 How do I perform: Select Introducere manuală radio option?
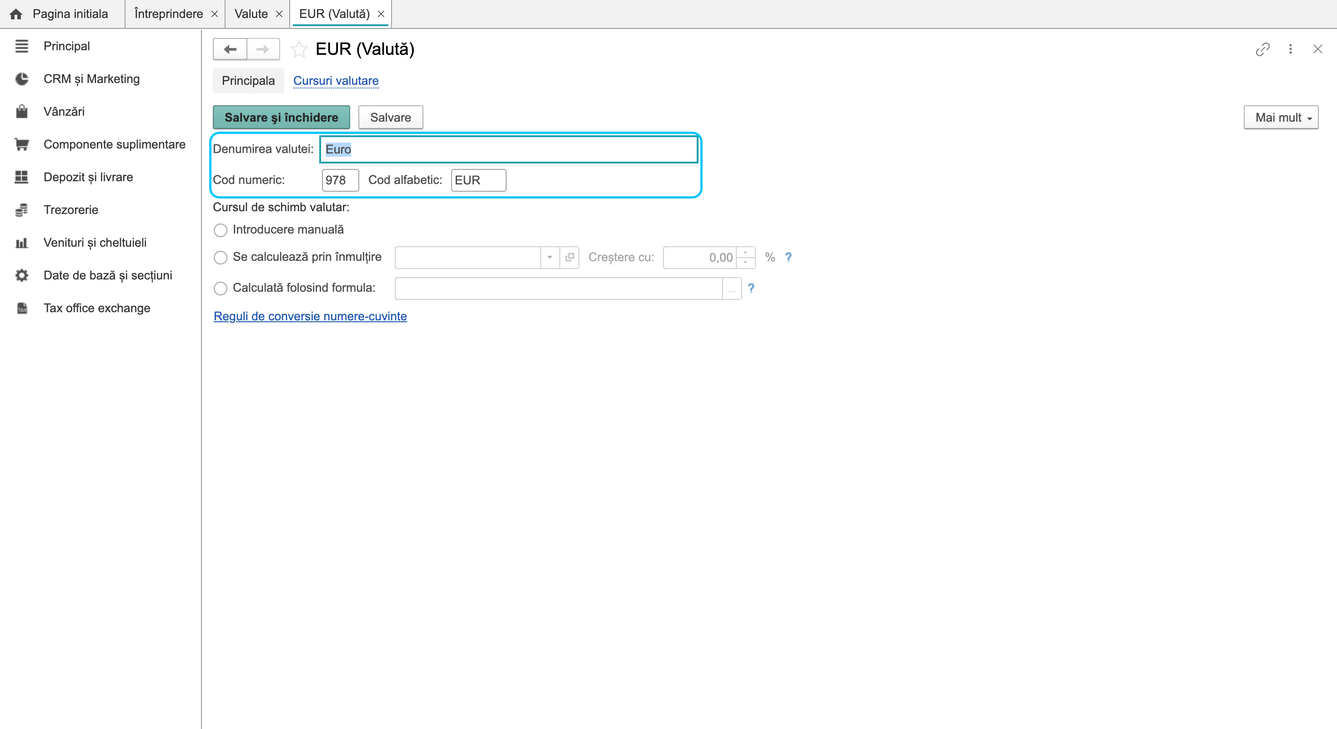pos(220,230)
